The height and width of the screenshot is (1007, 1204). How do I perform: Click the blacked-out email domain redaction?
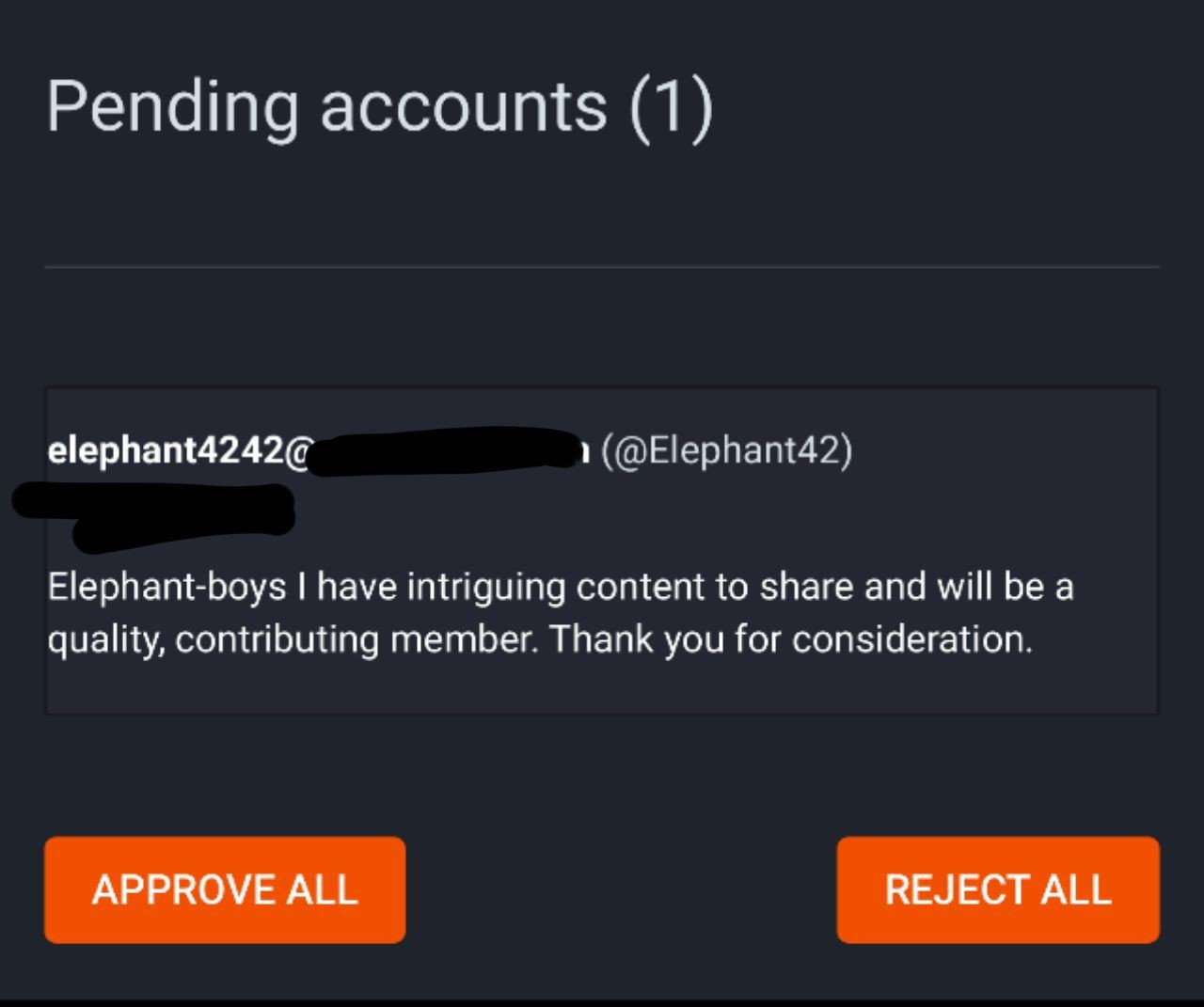(x=442, y=452)
